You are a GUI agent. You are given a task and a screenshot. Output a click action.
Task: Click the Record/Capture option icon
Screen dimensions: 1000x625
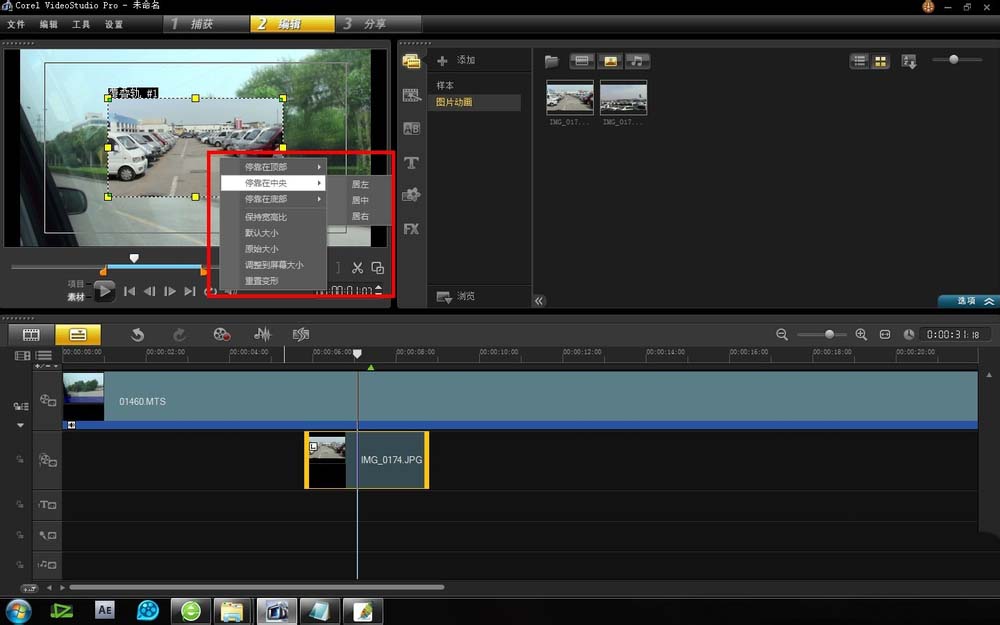222,335
